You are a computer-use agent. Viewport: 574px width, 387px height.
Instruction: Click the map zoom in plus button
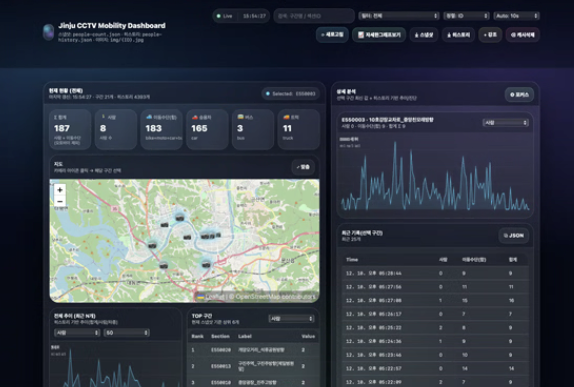click(x=60, y=190)
